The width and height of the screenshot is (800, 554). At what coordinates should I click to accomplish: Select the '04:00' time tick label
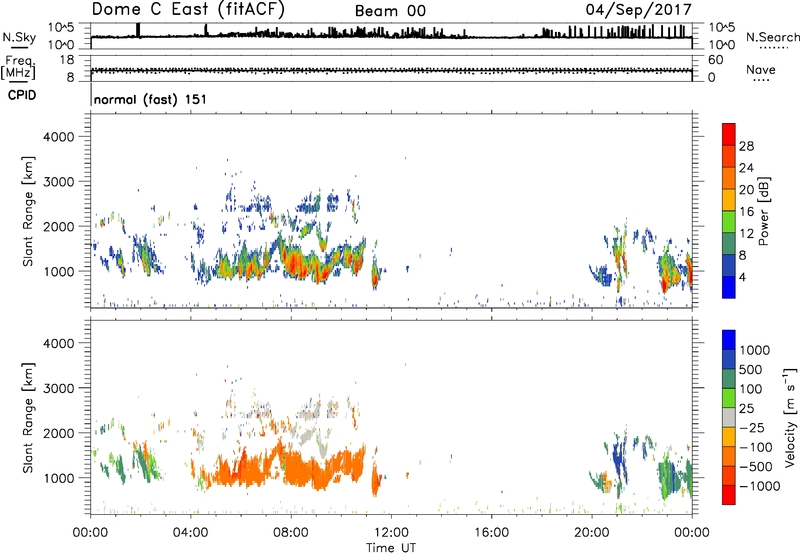tap(190, 533)
